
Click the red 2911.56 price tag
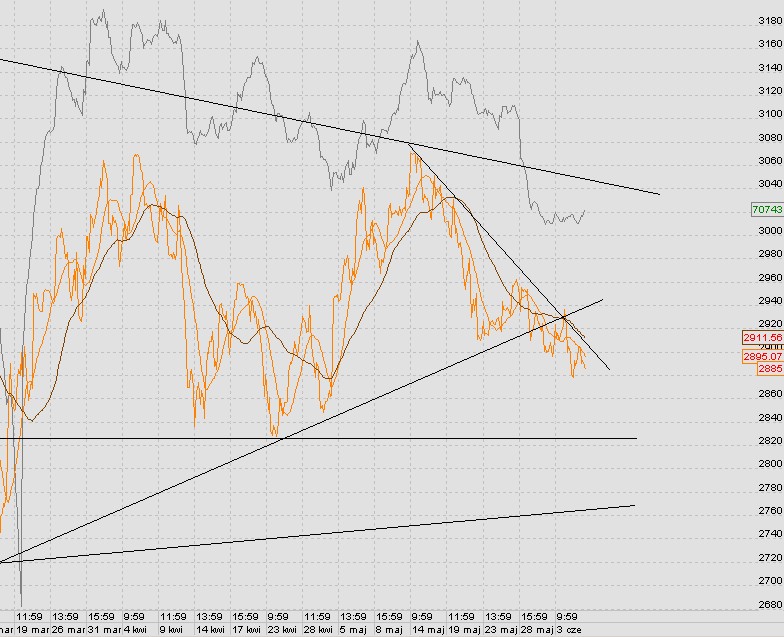click(x=764, y=338)
